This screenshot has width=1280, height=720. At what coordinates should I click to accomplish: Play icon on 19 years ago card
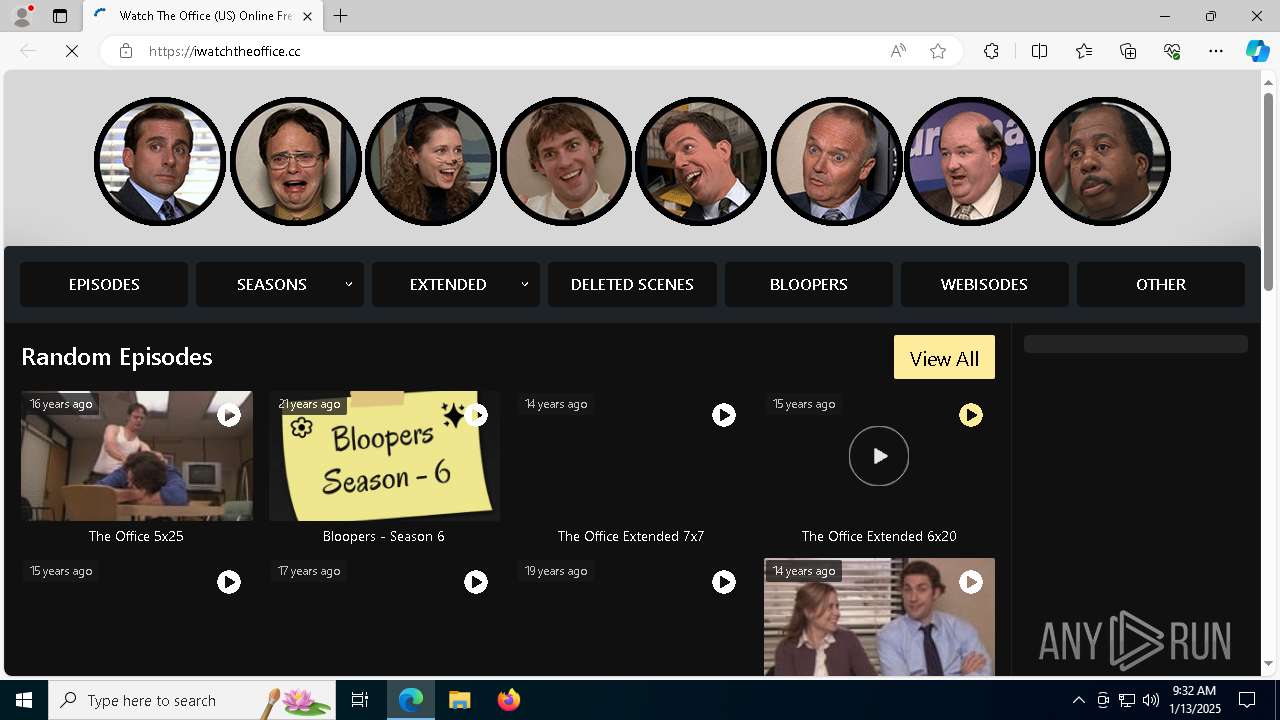tap(724, 582)
